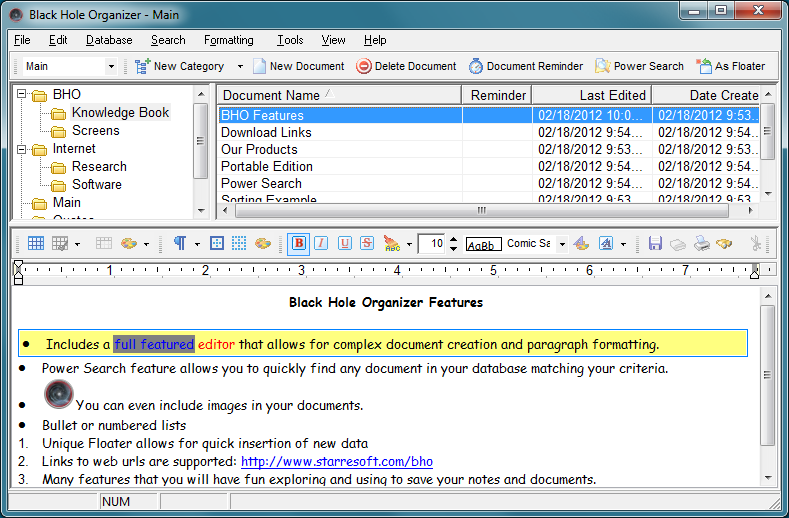Open the File menu
Image resolution: width=789 pixels, height=518 pixels.
point(22,40)
